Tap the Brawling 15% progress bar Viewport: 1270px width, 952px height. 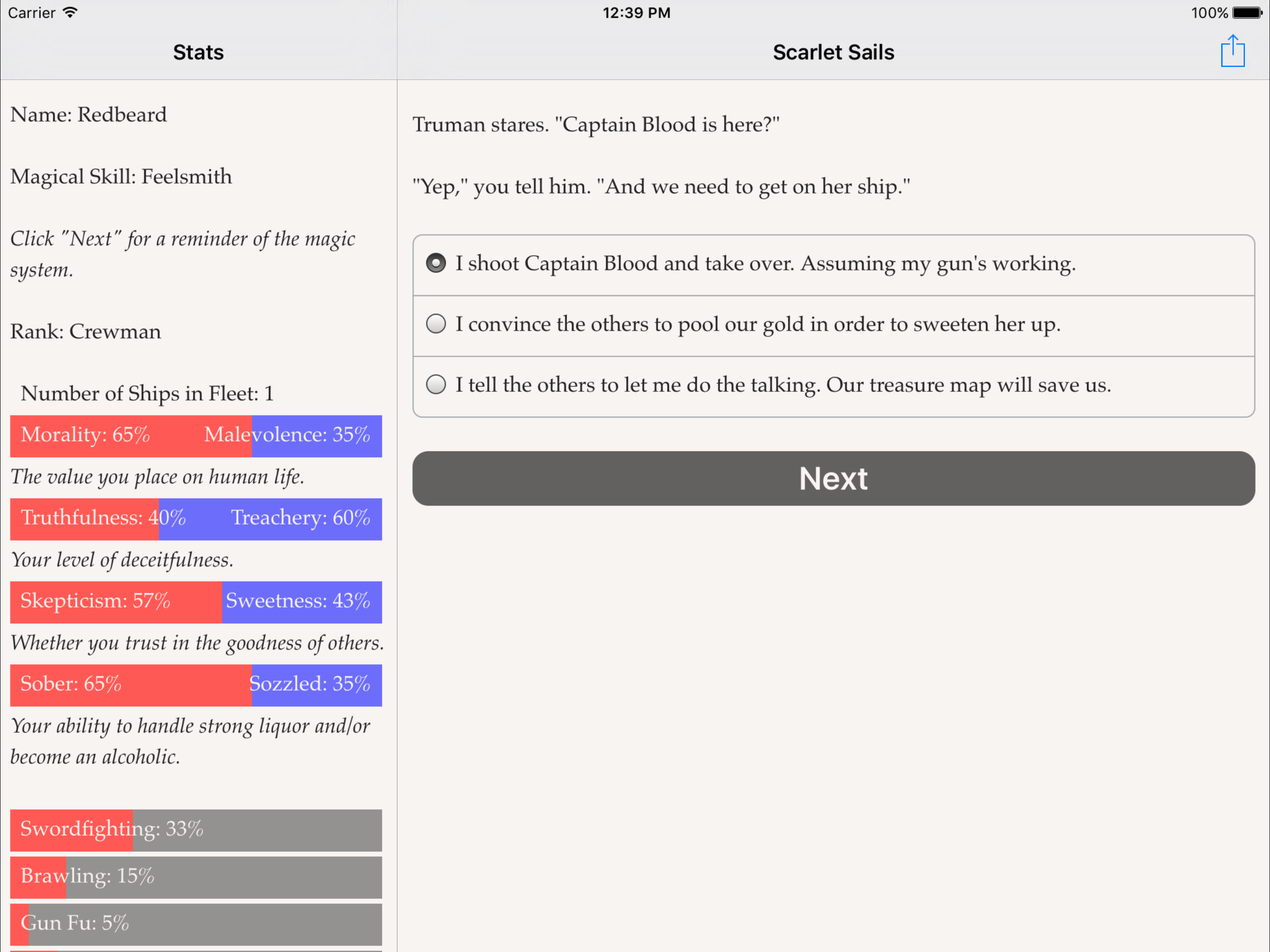[x=196, y=877]
